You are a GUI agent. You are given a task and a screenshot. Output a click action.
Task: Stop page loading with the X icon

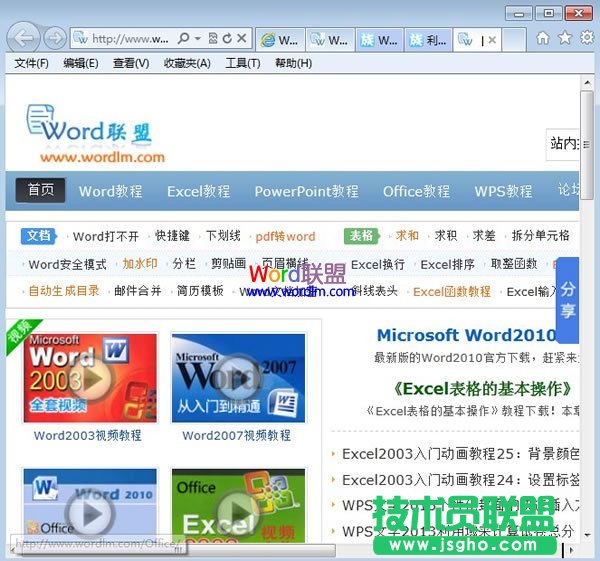point(242,39)
